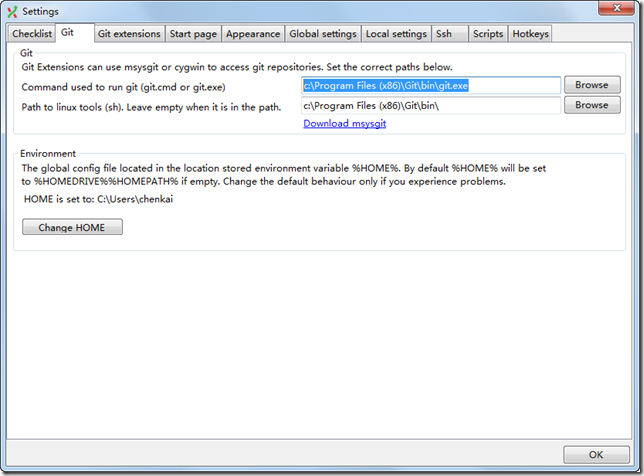The image size is (644, 476).
Task: Switch to the Checklist tab
Action: pos(32,34)
